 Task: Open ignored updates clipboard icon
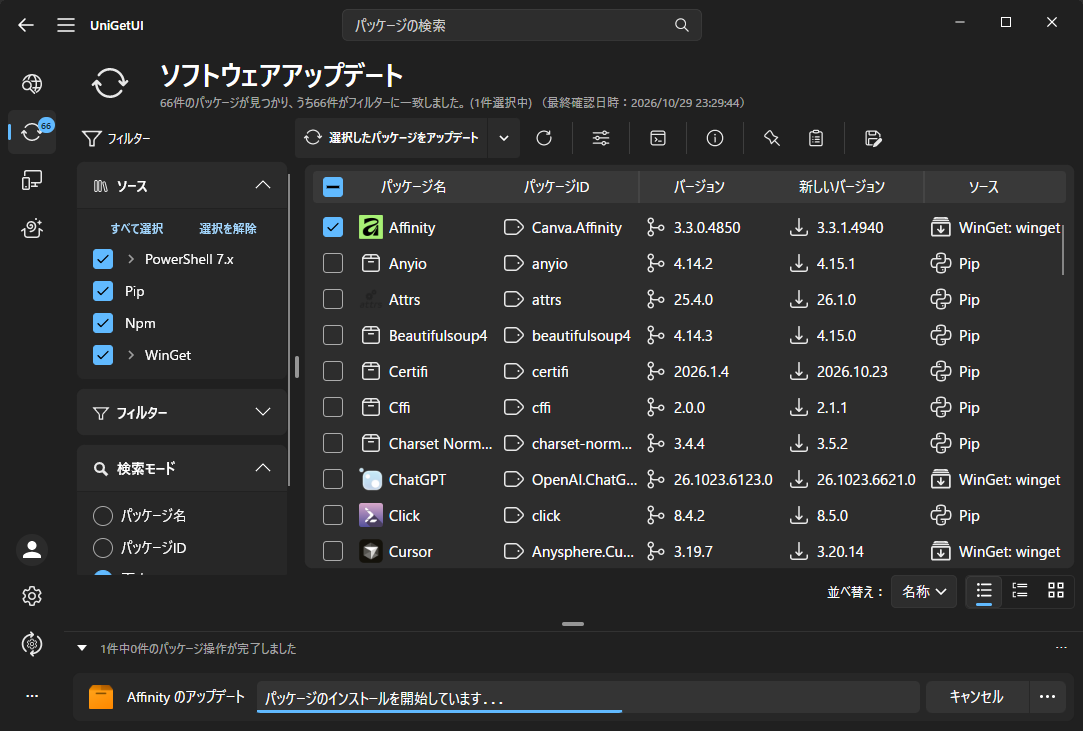816,138
